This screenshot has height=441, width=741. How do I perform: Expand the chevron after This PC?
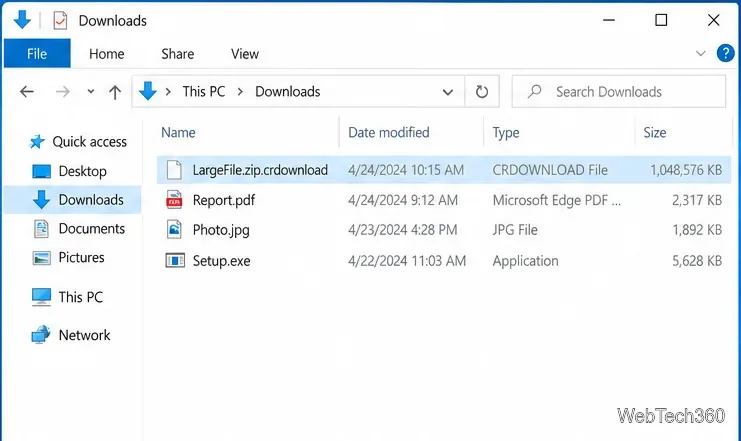pyautogui.click(x=240, y=91)
